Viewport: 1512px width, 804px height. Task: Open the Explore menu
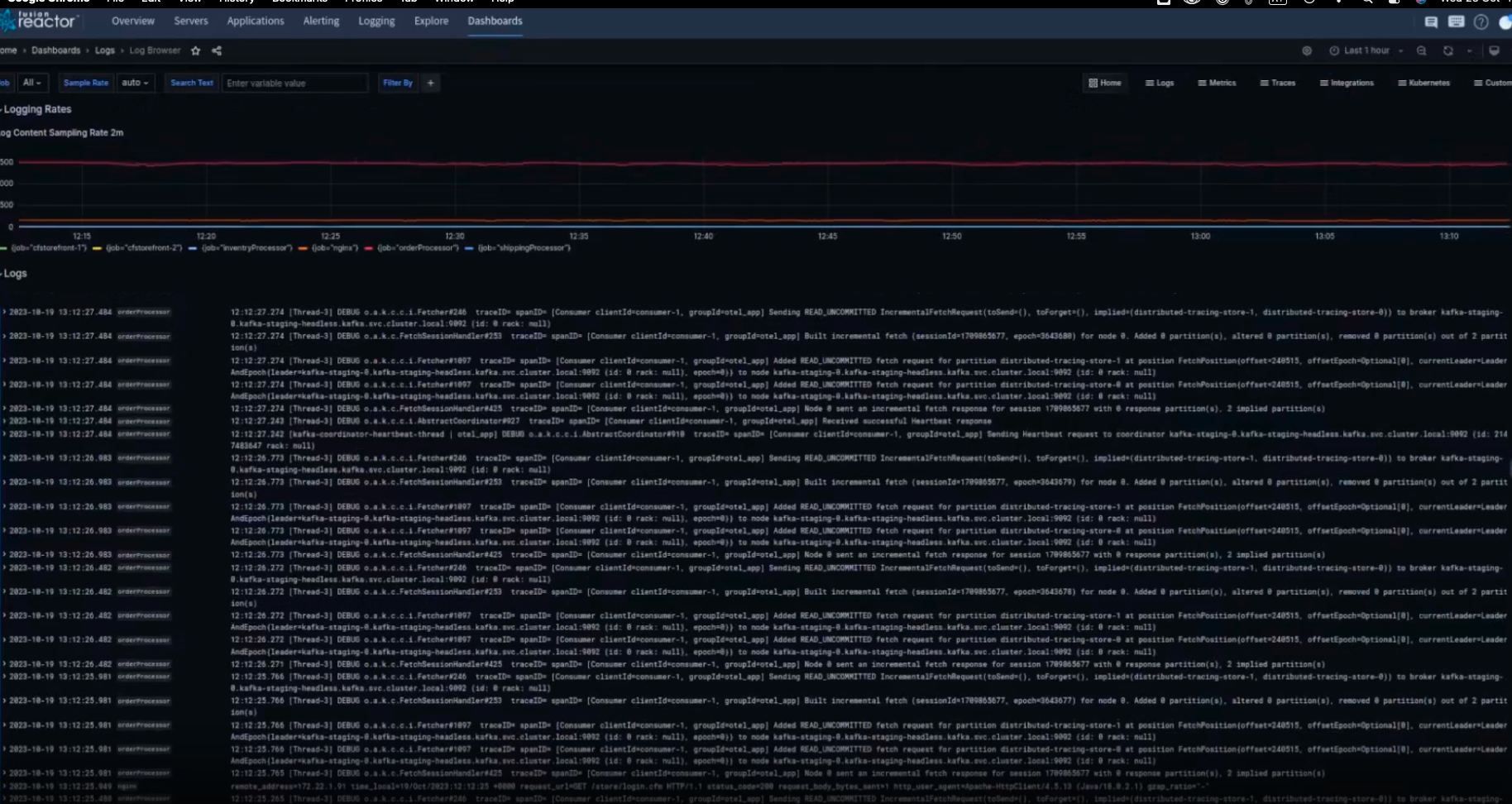[x=431, y=22]
